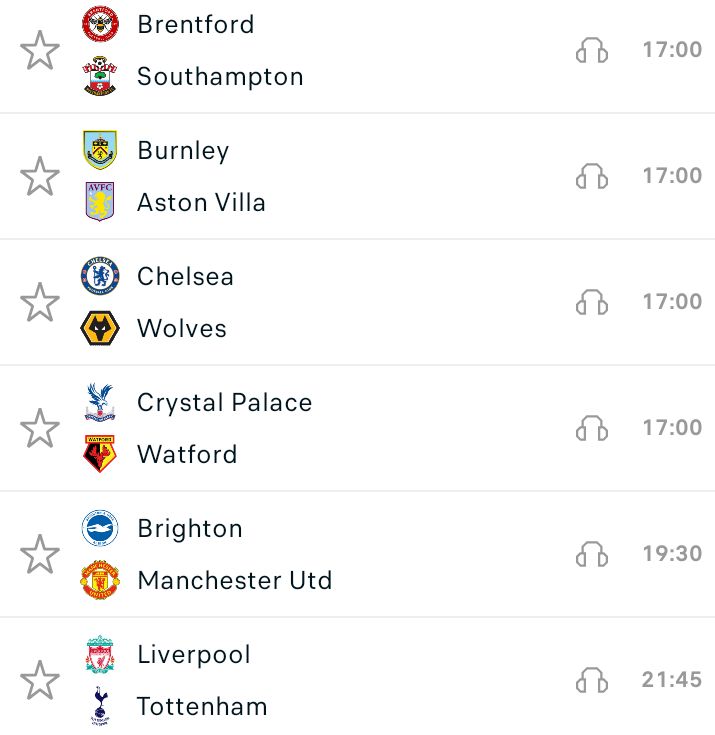Click the Aston Villa crest
The image size is (715, 735).
[x=100, y=202]
